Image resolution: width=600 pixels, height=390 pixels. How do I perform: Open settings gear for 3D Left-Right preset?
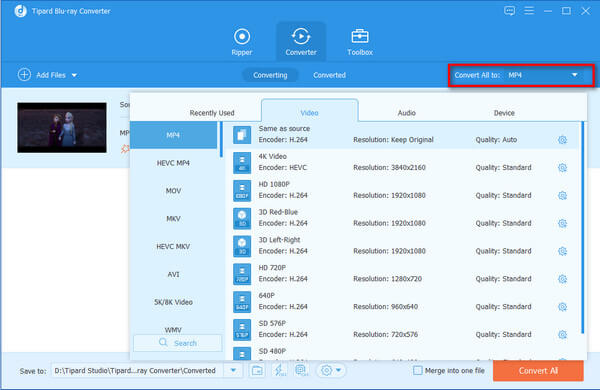[562, 251]
